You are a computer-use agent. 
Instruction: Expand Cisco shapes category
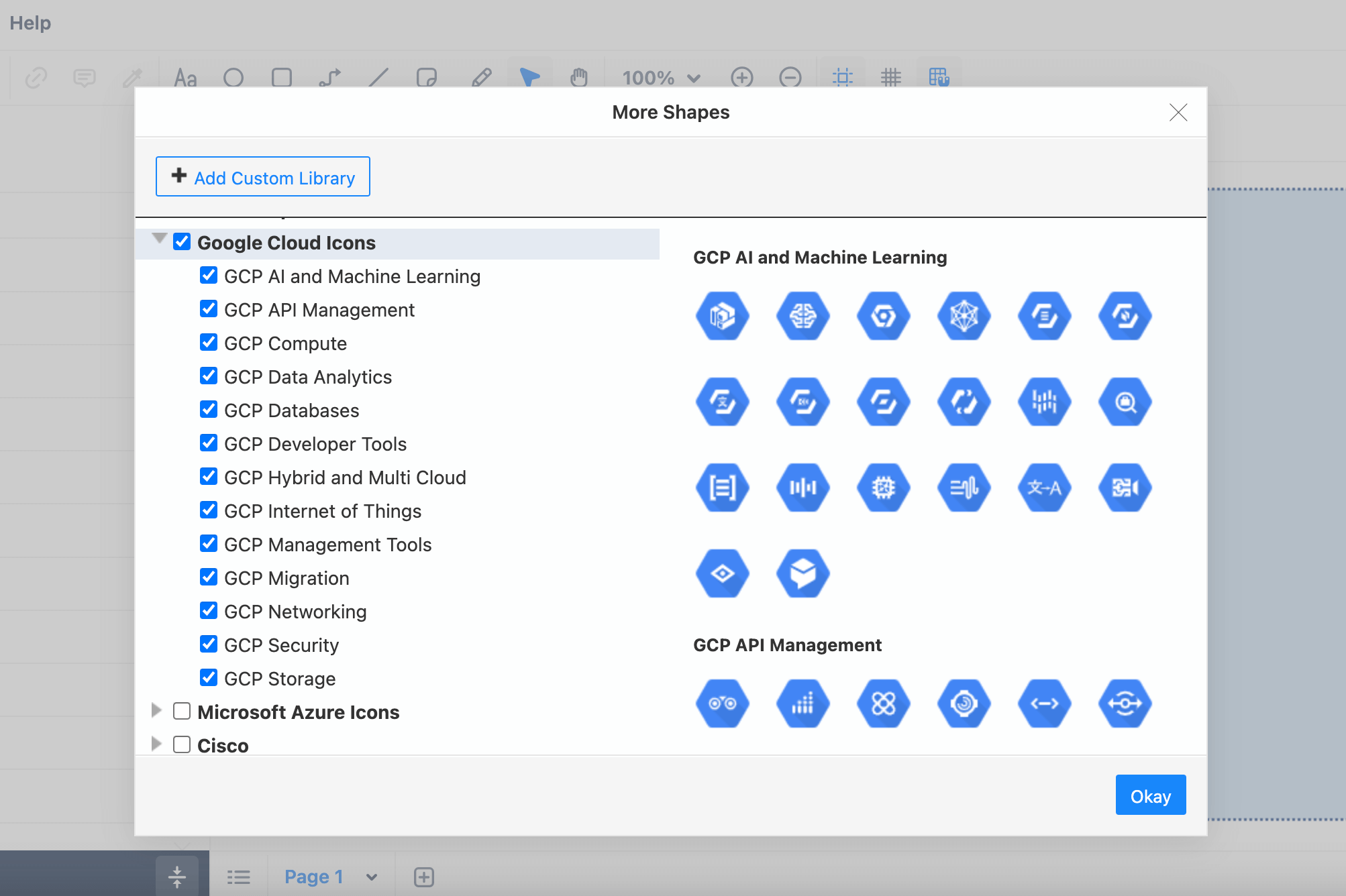coord(156,745)
